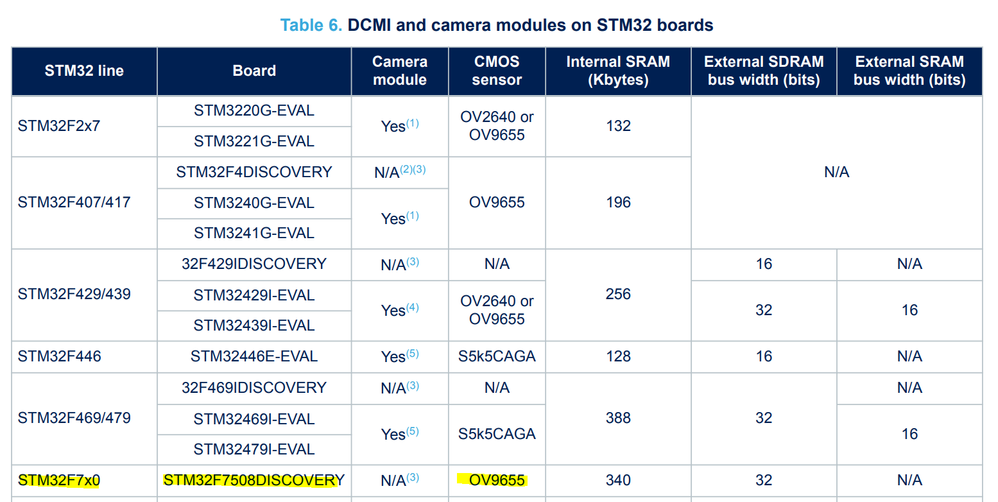998x502 pixels.
Task: Open footnote 3 in the STM32F7508DISCOVERY row
Action: (413, 478)
